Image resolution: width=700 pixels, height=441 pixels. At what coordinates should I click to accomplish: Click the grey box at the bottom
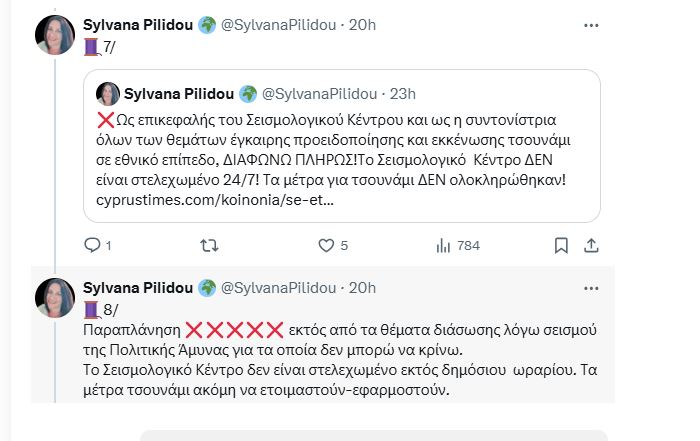point(373,435)
